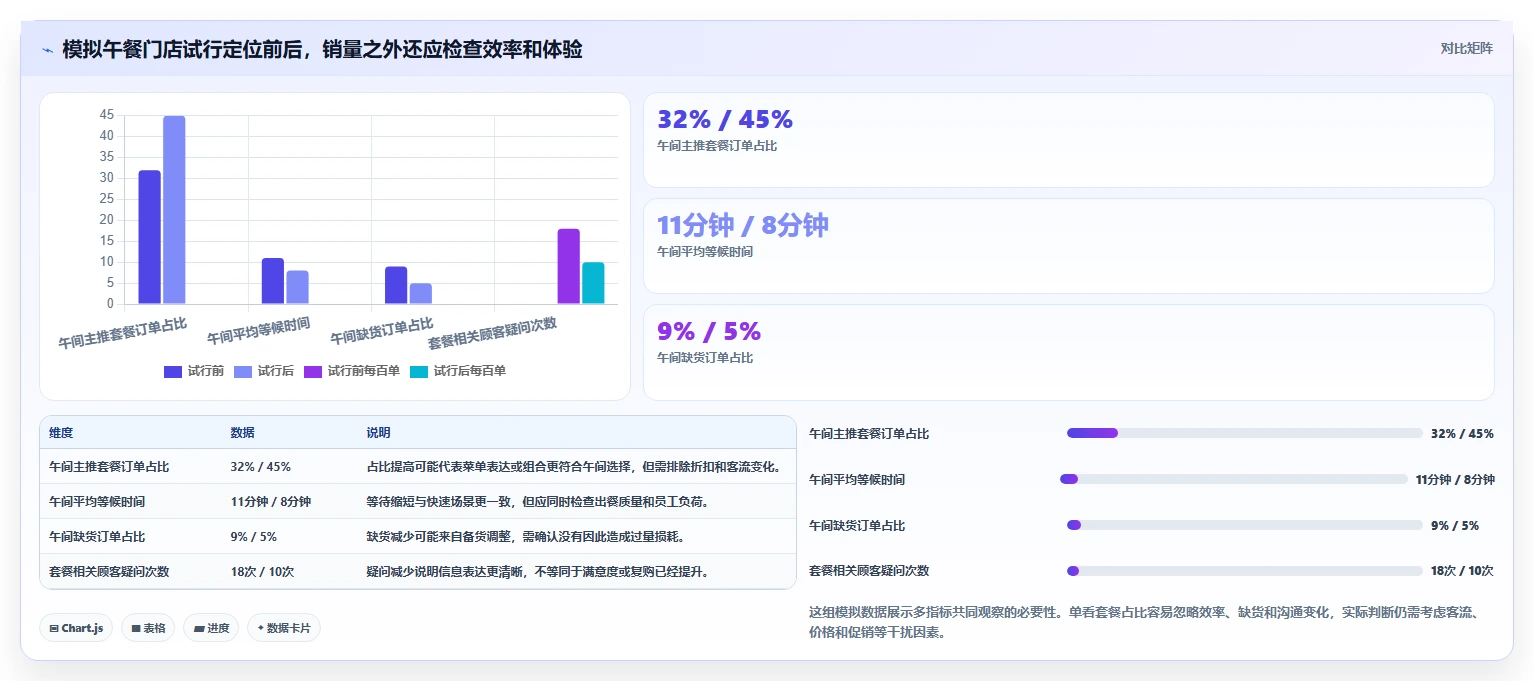Click the 试行后 bar for 午间平均等候时间
Image resolution: width=1534 pixels, height=681 pixels.
click(x=297, y=287)
